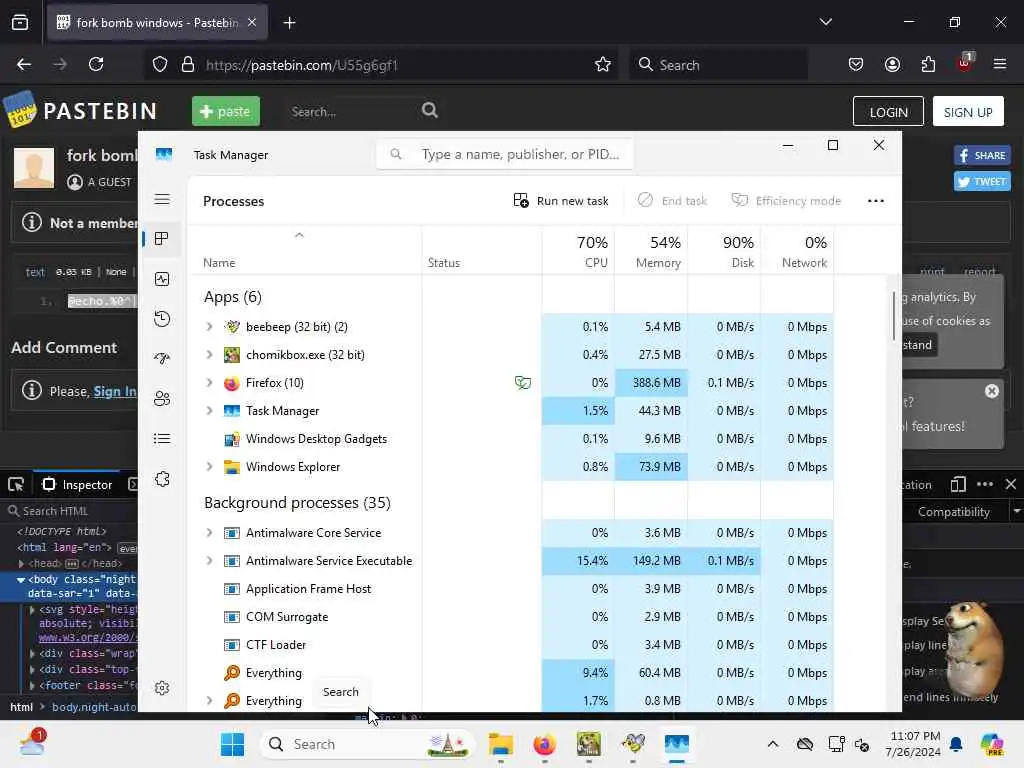Open Task Manager hamburger navigation menu
Screen dimensions: 1024x768
point(162,199)
